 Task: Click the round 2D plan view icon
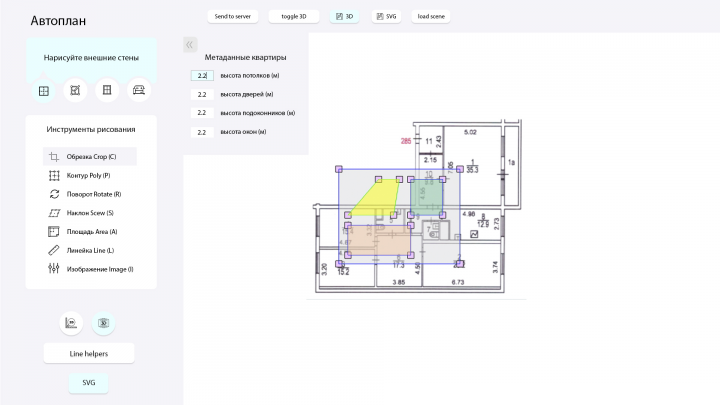pos(71,323)
